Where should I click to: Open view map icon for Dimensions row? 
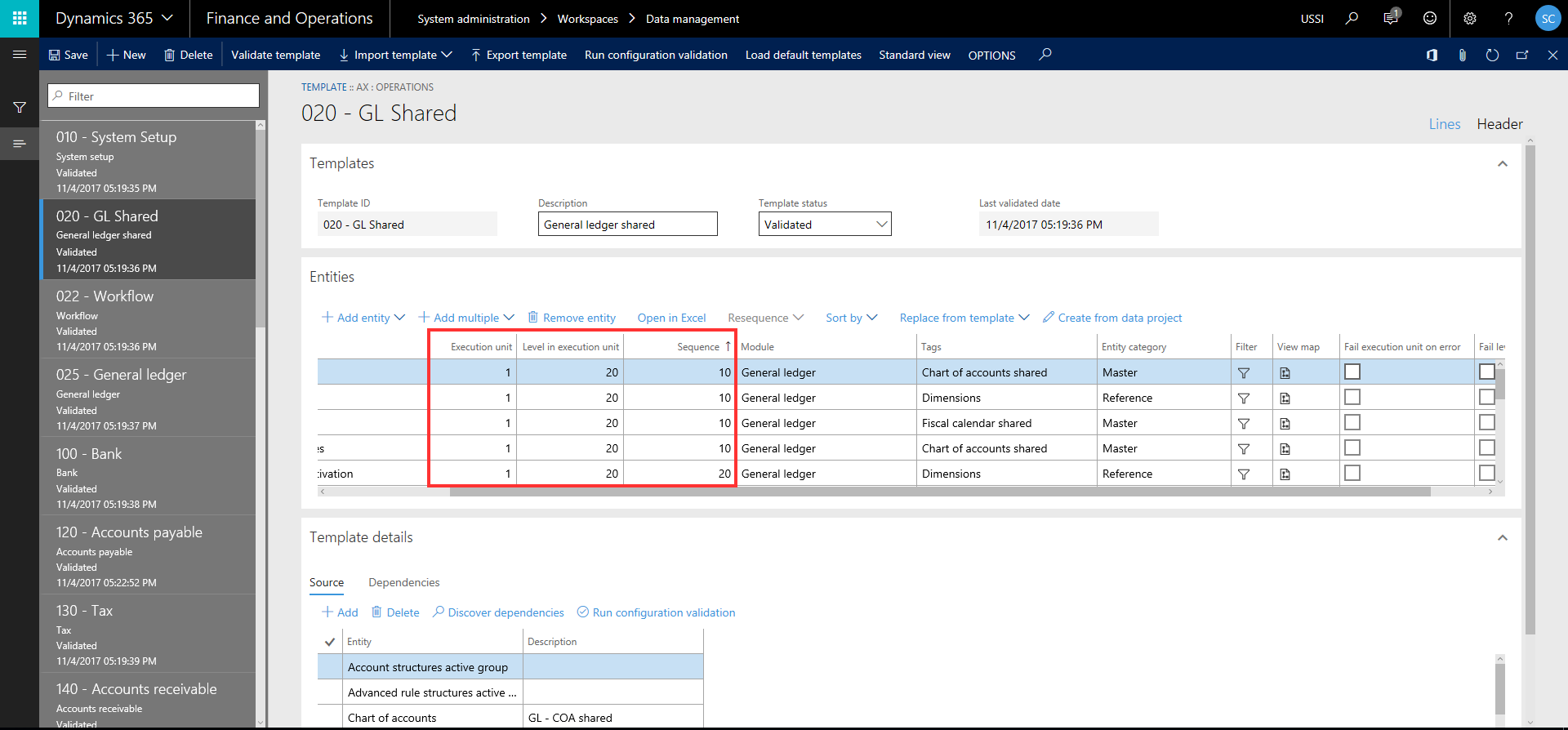(x=1285, y=398)
